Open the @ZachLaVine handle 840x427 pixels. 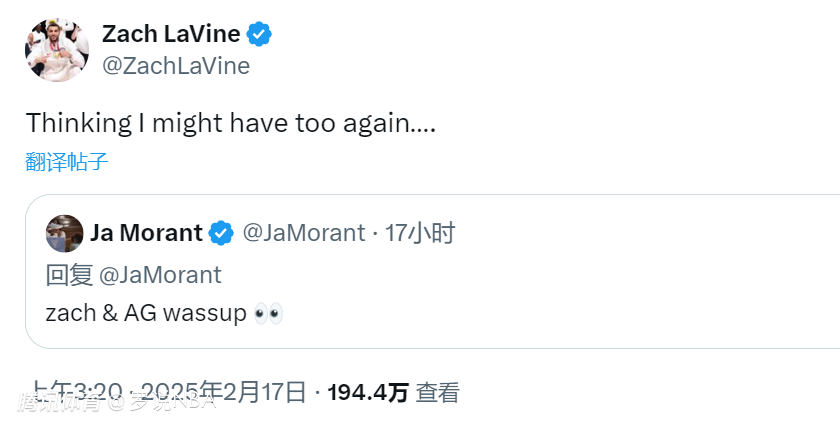pyautogui.click(x=176, y=66)
